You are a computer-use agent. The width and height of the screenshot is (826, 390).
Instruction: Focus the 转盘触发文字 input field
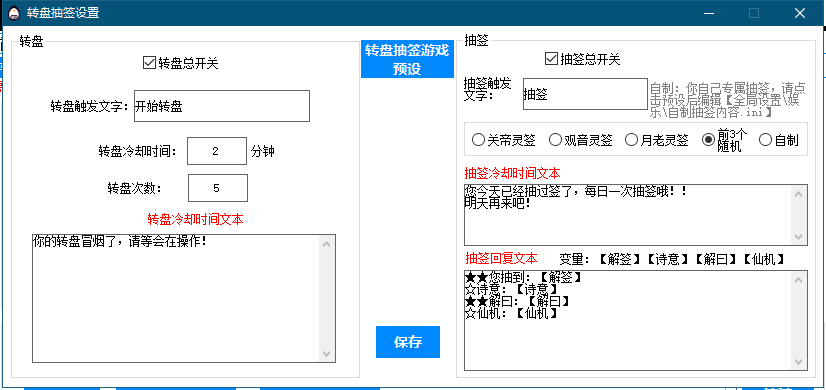tap(222, 106)
